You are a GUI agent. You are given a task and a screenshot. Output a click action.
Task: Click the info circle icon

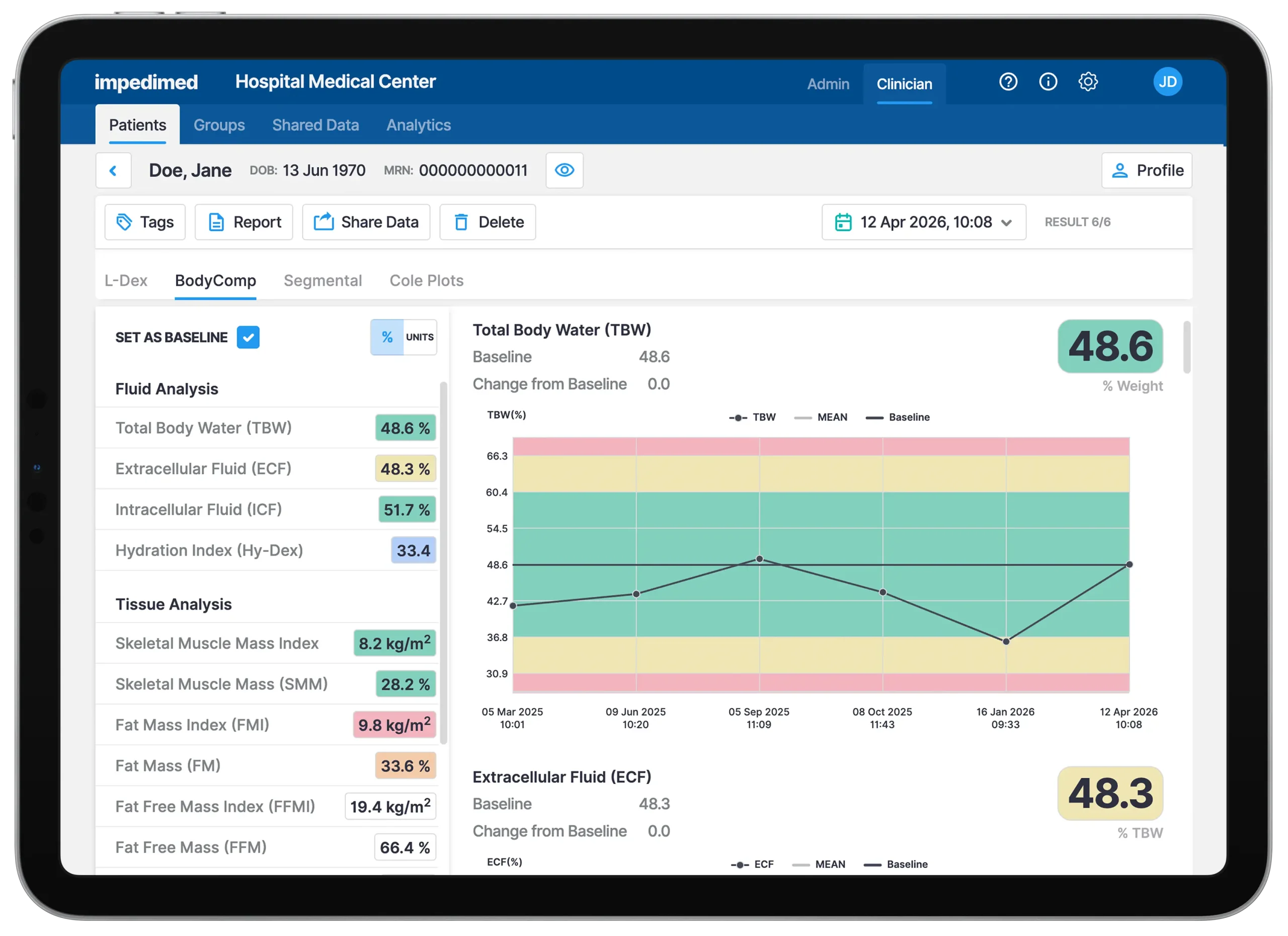click(x=1048, y=82)
